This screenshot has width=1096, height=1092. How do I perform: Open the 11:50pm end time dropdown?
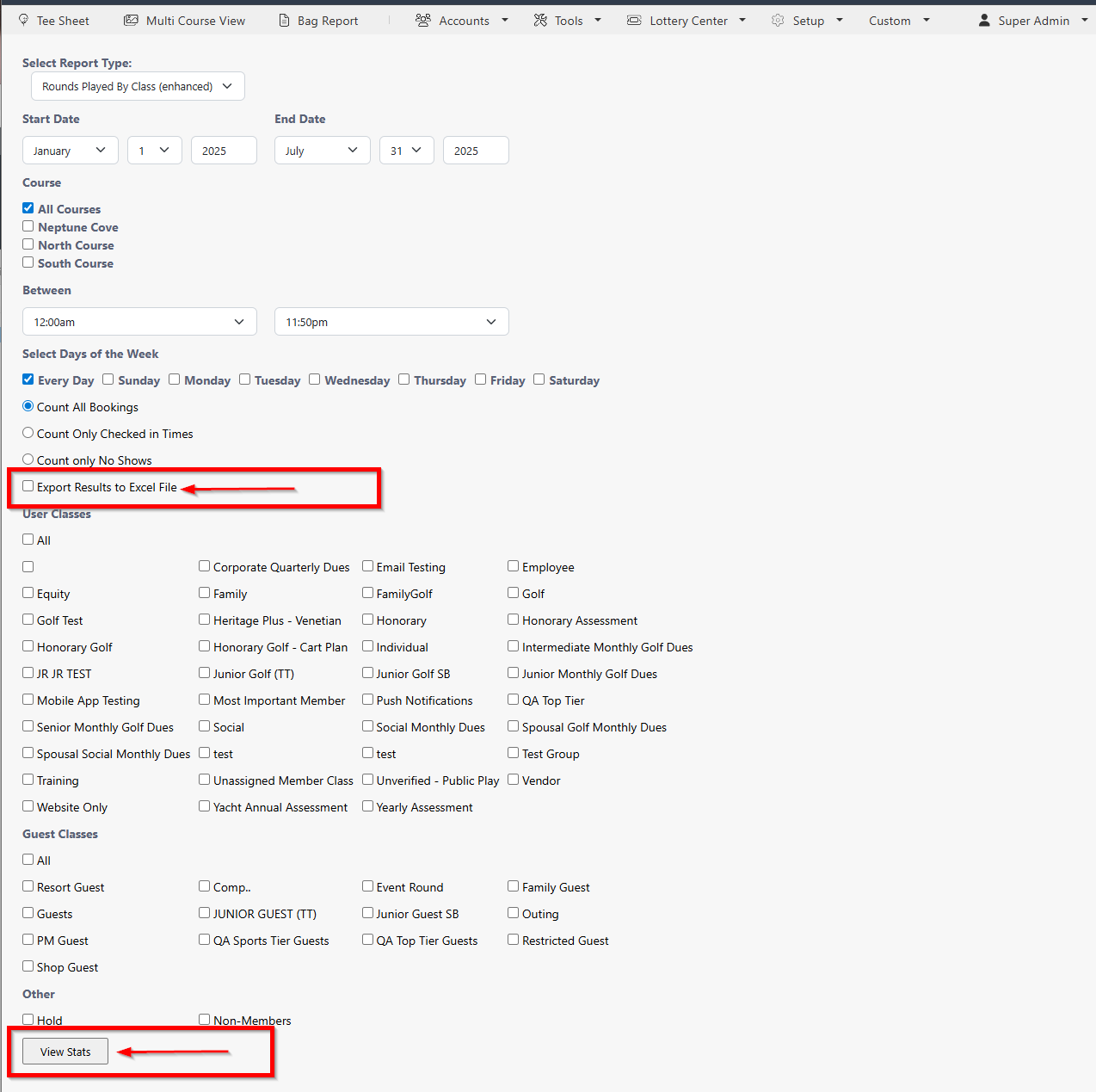(x=391, y=322)
